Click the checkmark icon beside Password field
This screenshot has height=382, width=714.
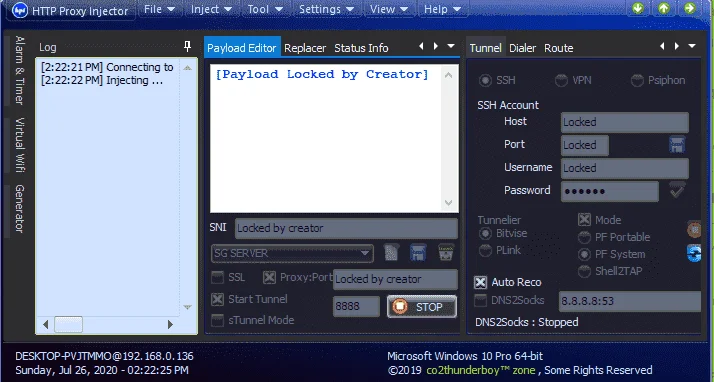click(x=677, y=190)
